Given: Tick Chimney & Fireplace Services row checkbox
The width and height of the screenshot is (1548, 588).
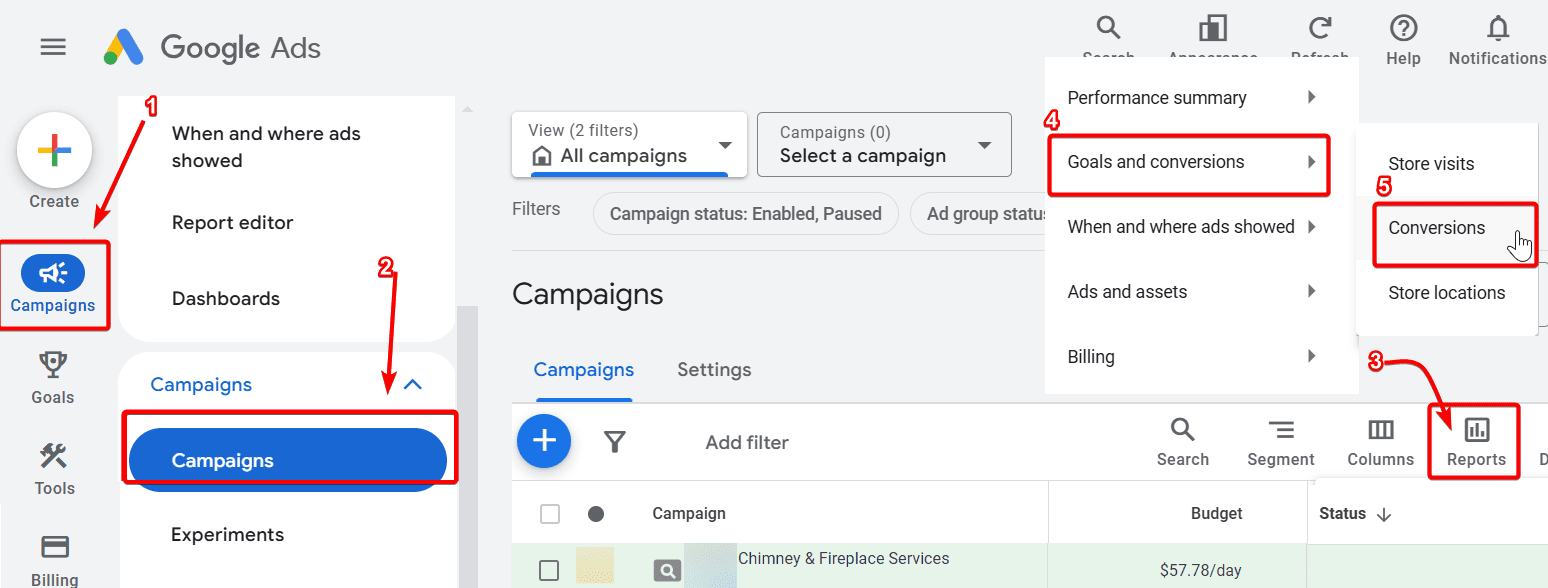Looking at the screenshot, I should (x=549, y=571).
